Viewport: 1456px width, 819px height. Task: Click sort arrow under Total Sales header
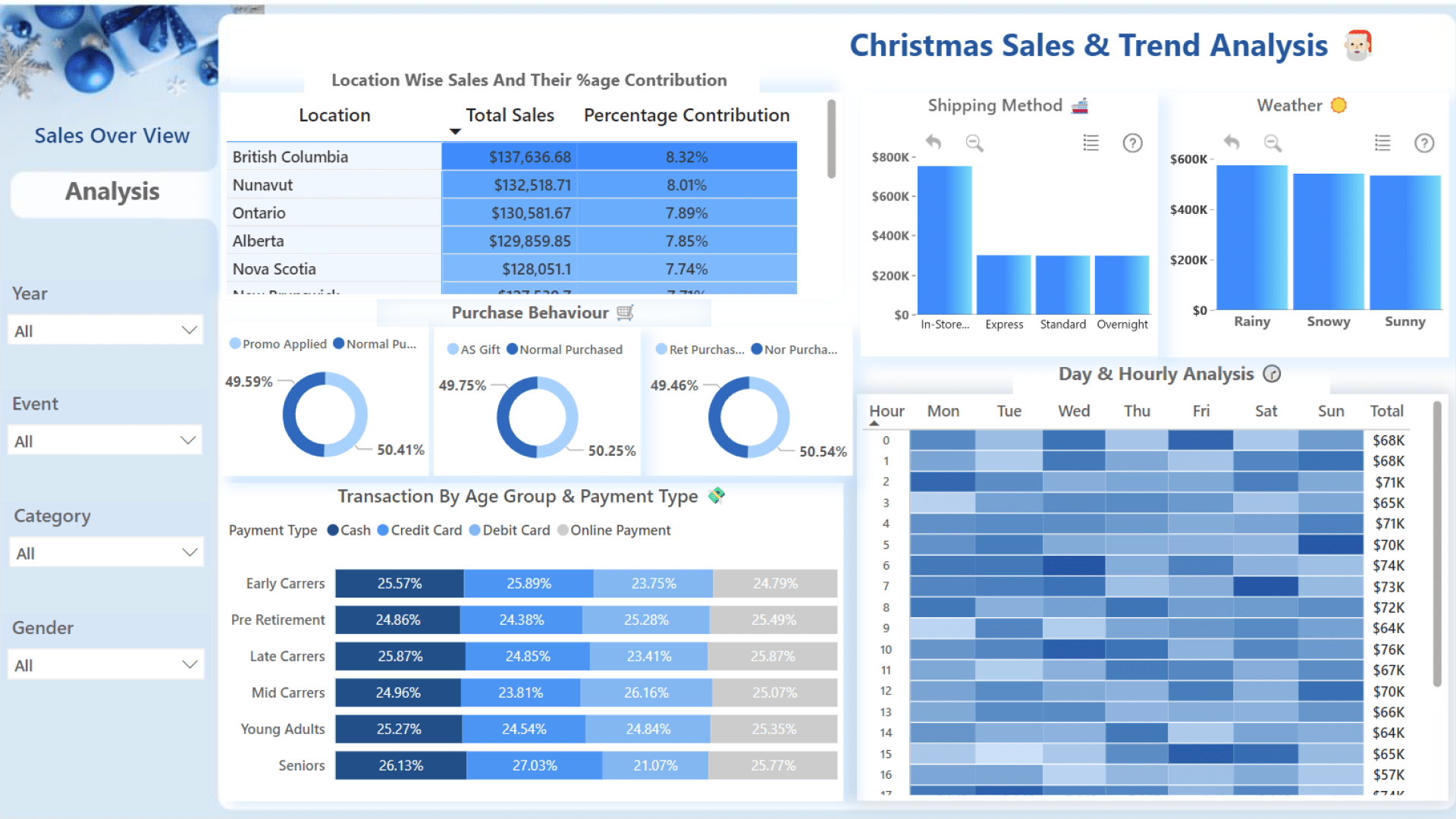[455, 132]
